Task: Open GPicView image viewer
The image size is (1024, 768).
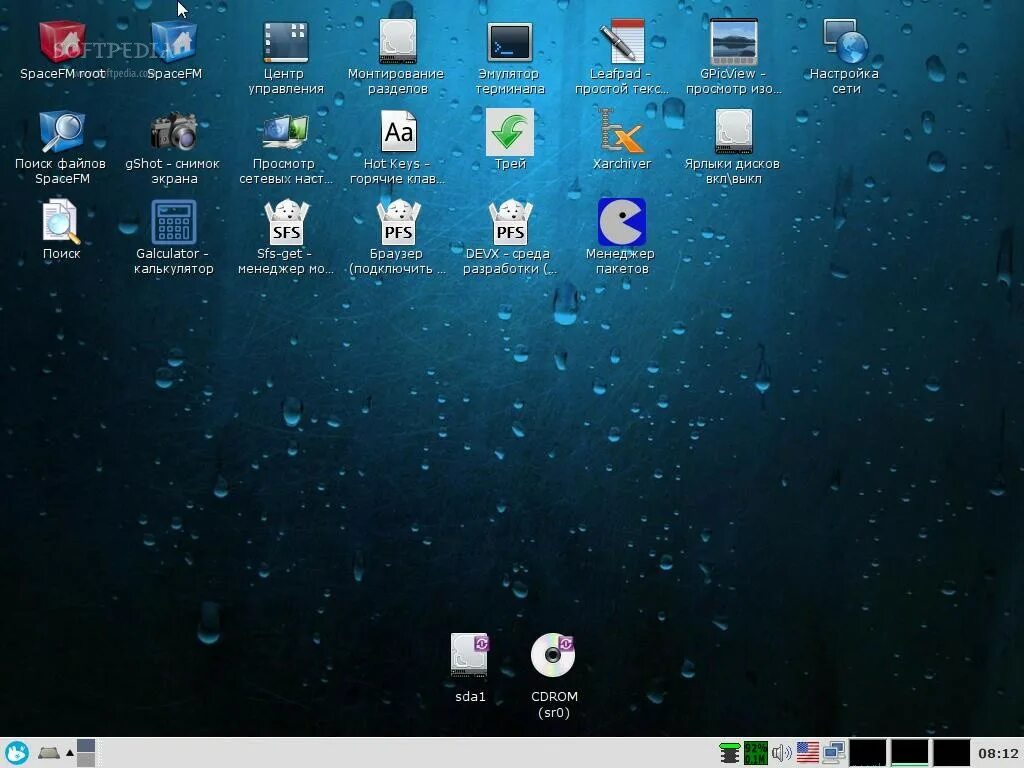Action: click(x=733, y=40)
